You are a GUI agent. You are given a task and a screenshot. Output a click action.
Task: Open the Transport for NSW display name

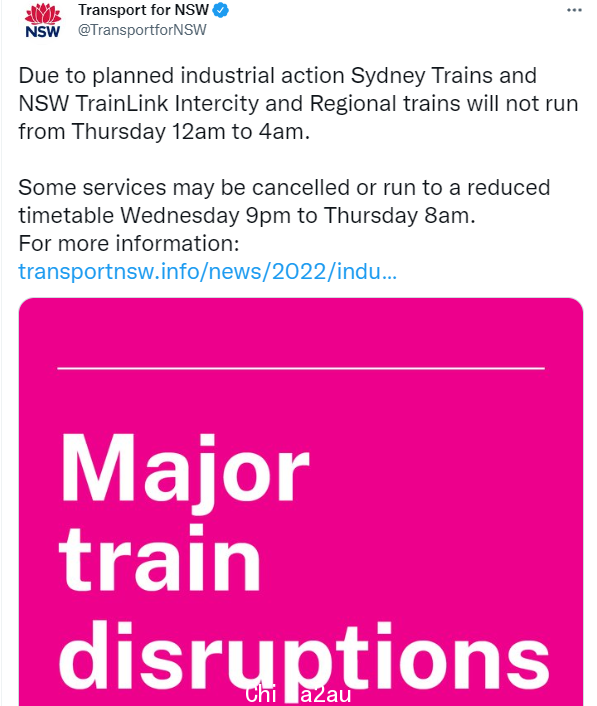click(x=144, y=10)
